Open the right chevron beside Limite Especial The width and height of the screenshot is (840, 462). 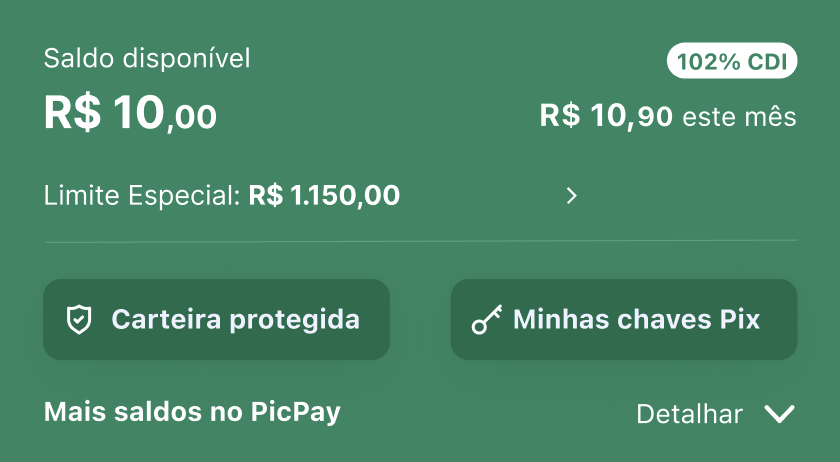(x=572, y=196)
